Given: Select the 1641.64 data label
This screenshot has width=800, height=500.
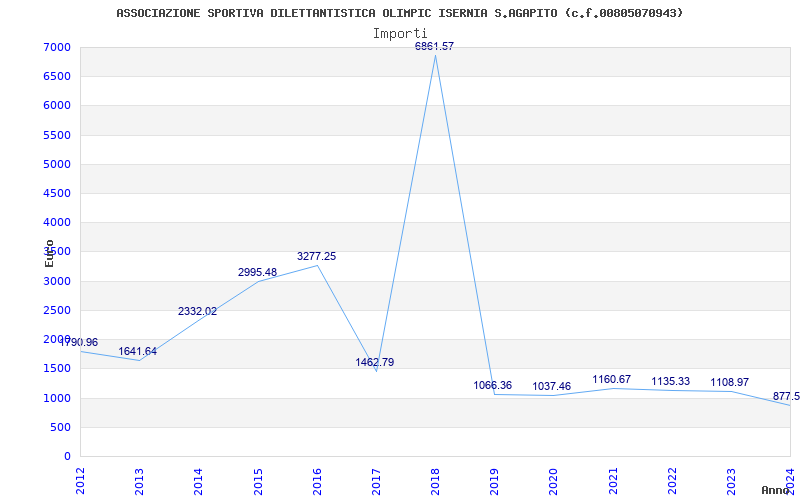Looking at the screenshot, I should (138, 352).
